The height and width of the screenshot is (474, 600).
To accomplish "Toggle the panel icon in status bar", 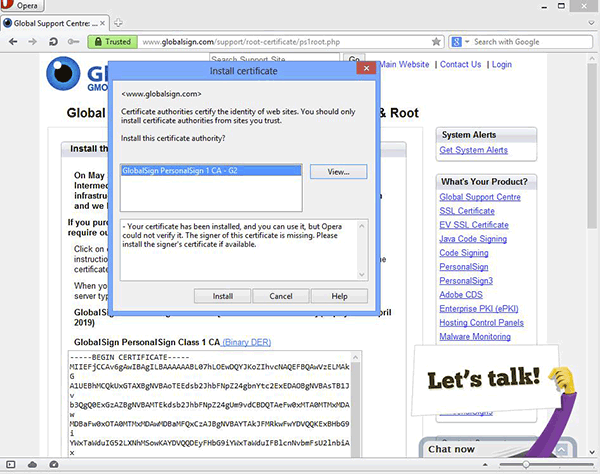I will [11, 464].
